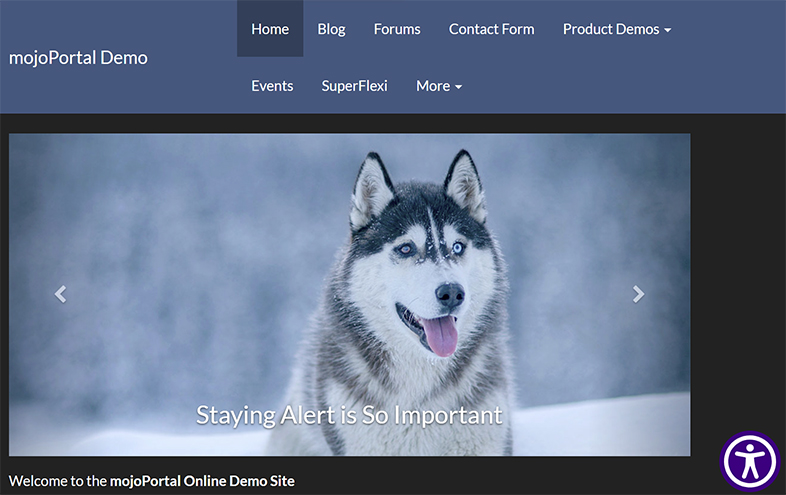Screen dimensions: 786x495
Task: Select the Home nav item
Action: tap(270, 29)
